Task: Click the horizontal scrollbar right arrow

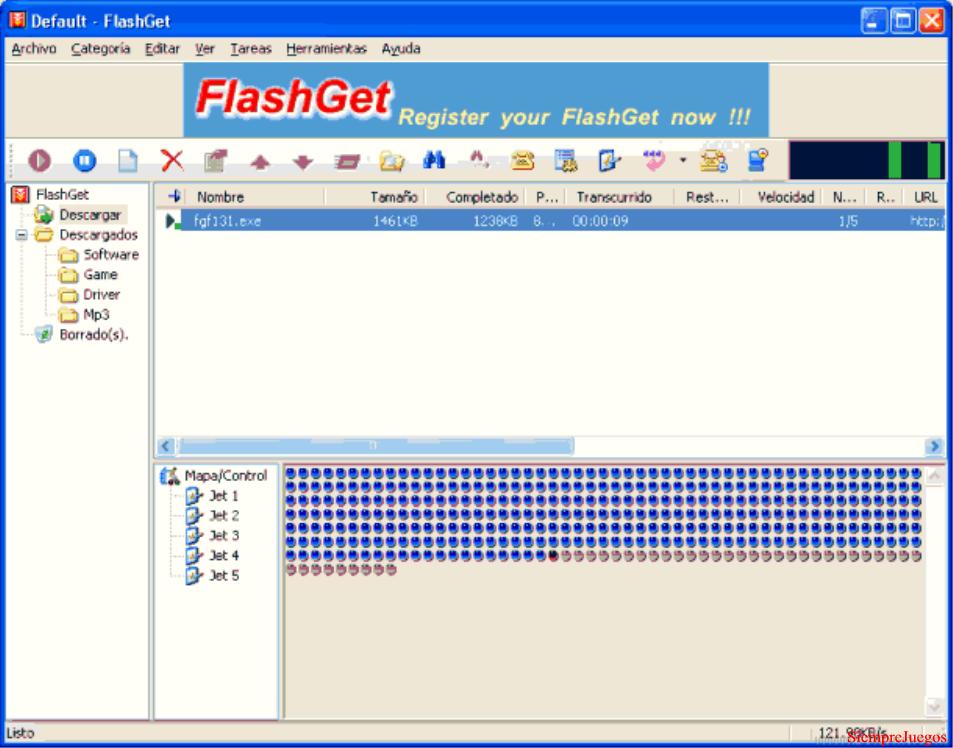Action: click(x=935, y=447)
